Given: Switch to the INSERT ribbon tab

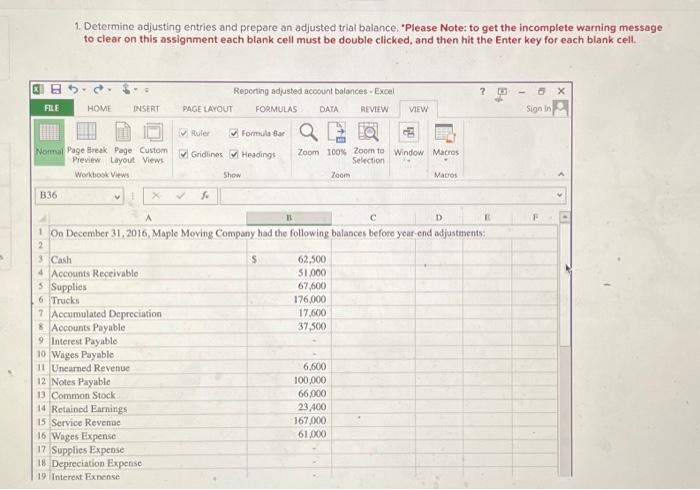Looking at the screenshot, I should 146,108.
